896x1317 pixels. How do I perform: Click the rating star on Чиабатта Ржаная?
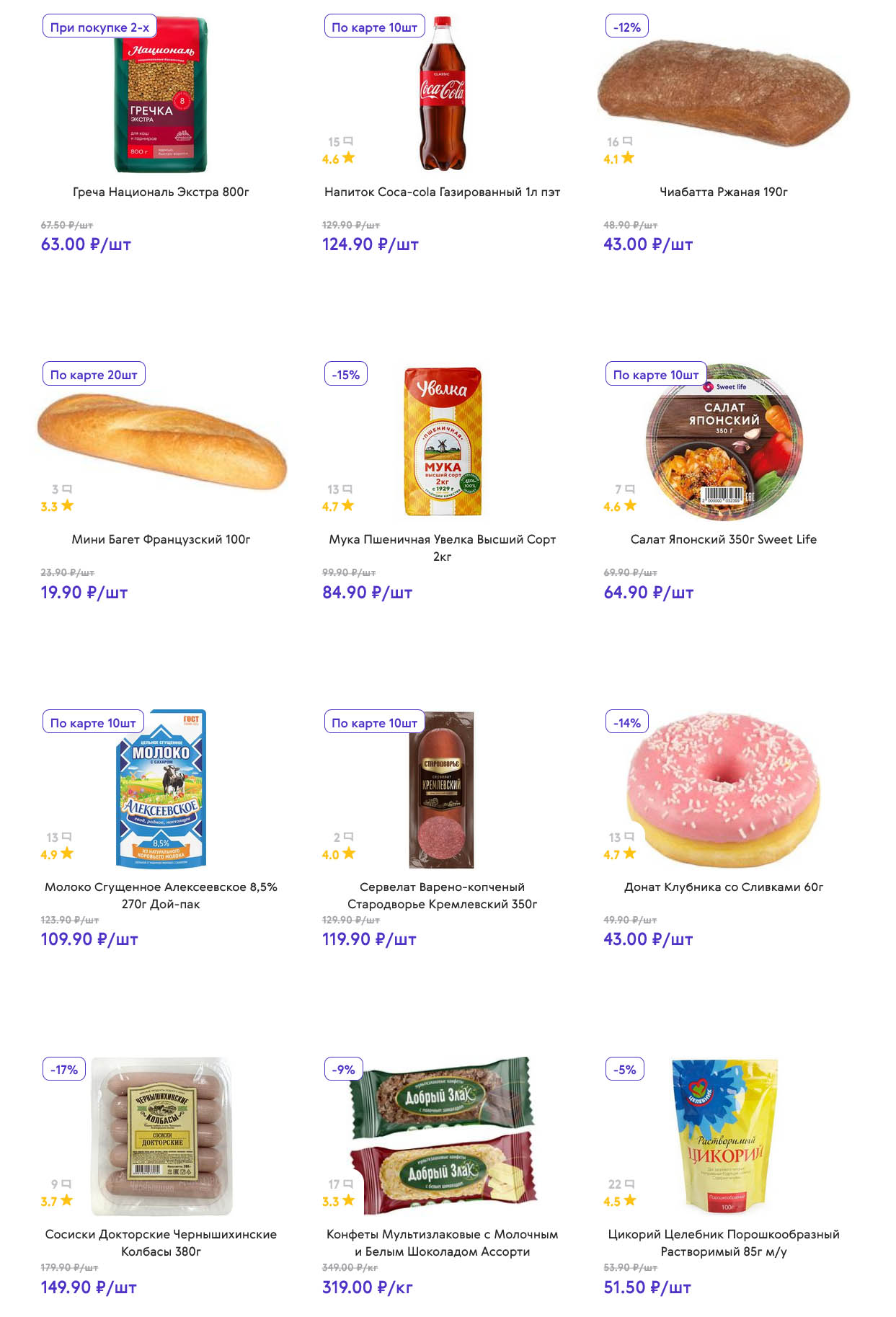(x=628, y=158)
